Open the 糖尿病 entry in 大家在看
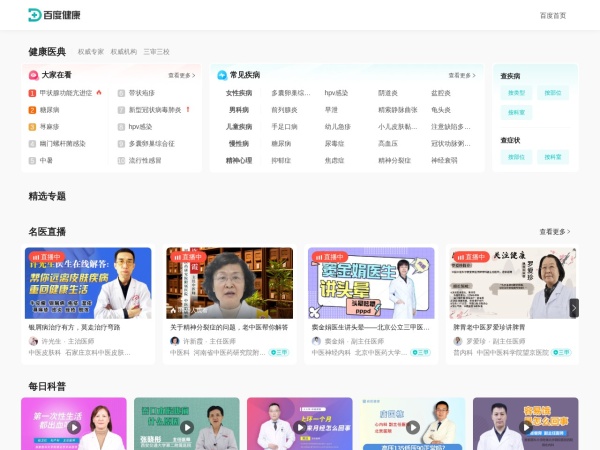Image resolution: width=600 pixels, height=450 pixels. (50, 110)
